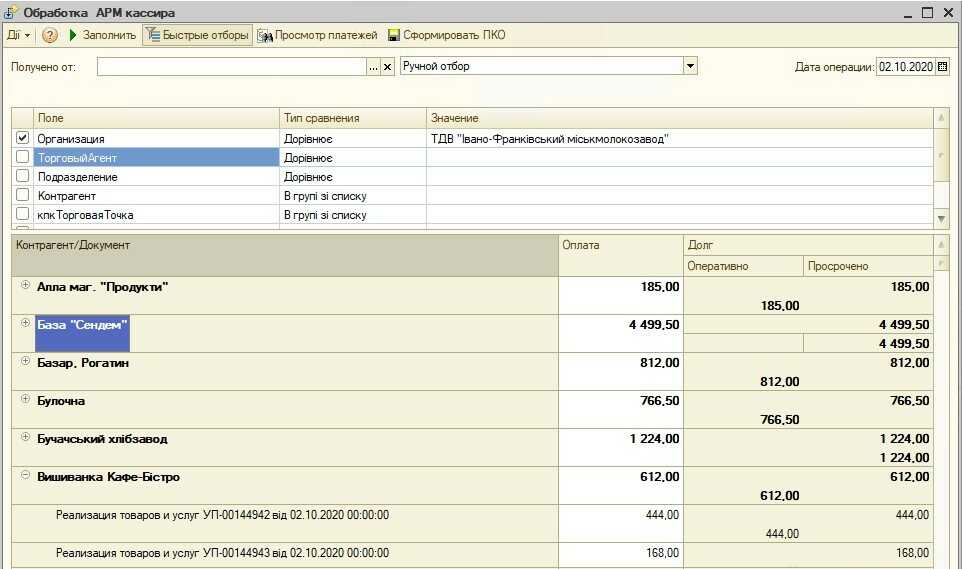The image size is (962, 569).
Task: Open Просмотр платежей payments view
Action: tap(317, 35)
